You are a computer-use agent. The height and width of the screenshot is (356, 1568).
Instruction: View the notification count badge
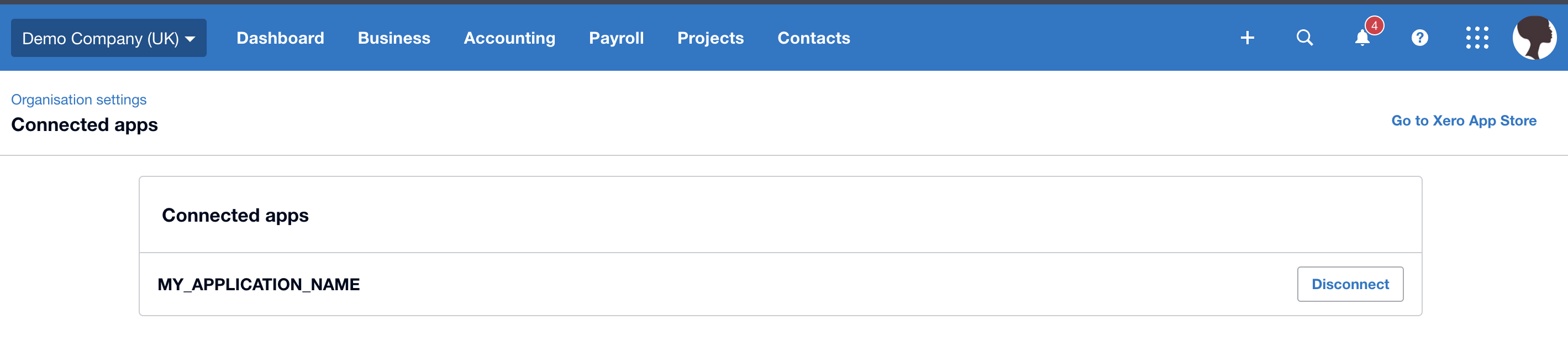coord(1376,26)
